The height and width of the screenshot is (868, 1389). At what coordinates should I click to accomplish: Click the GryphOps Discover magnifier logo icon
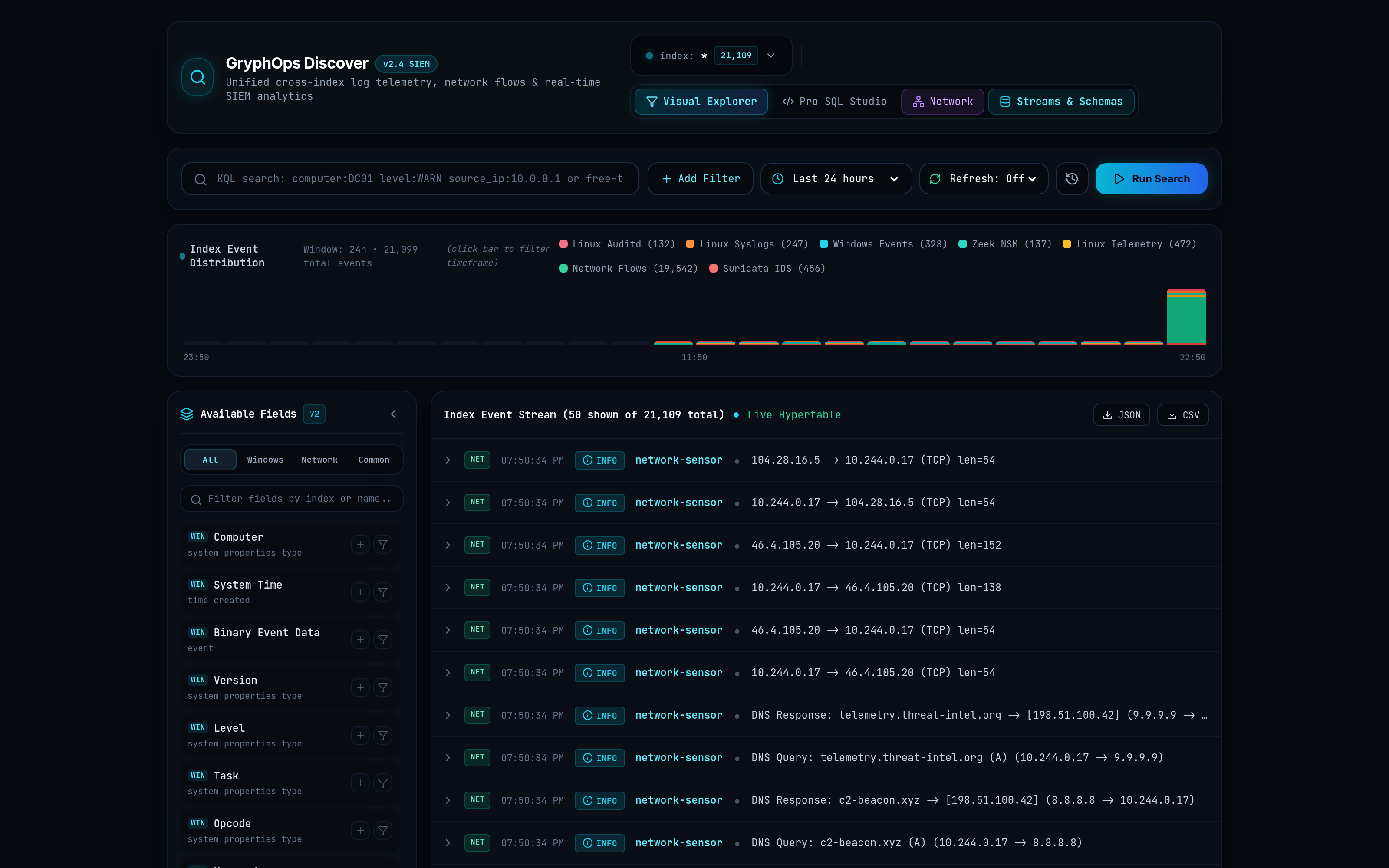[x=197, y=77]
